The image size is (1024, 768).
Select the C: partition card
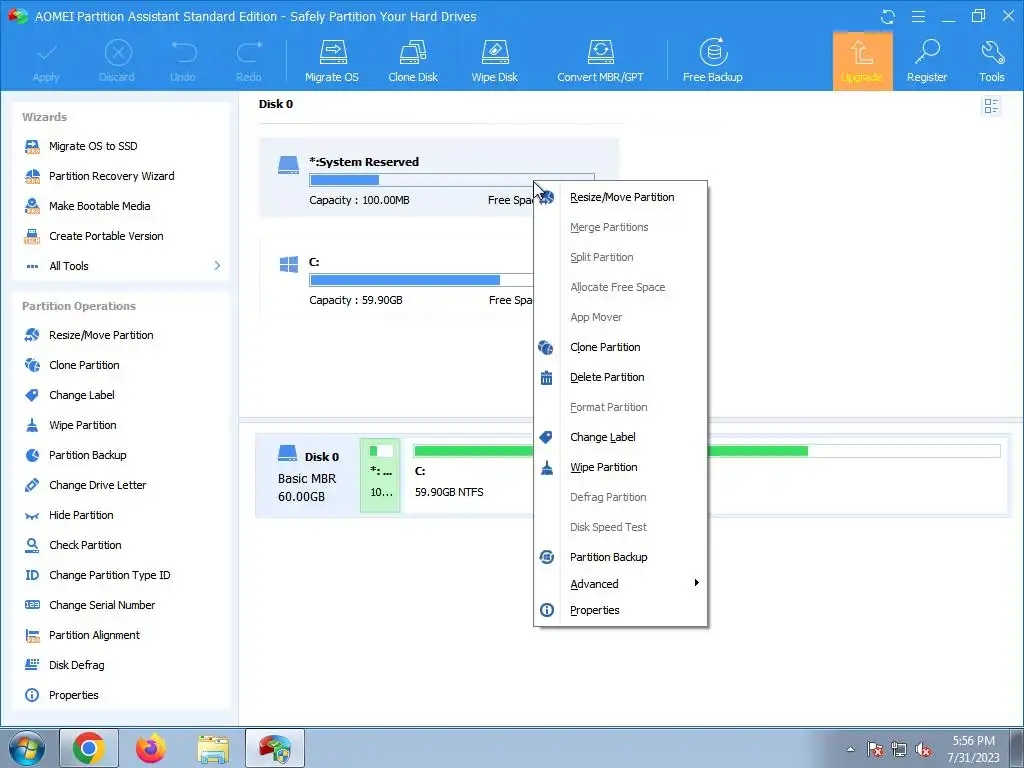pos(396,279)
